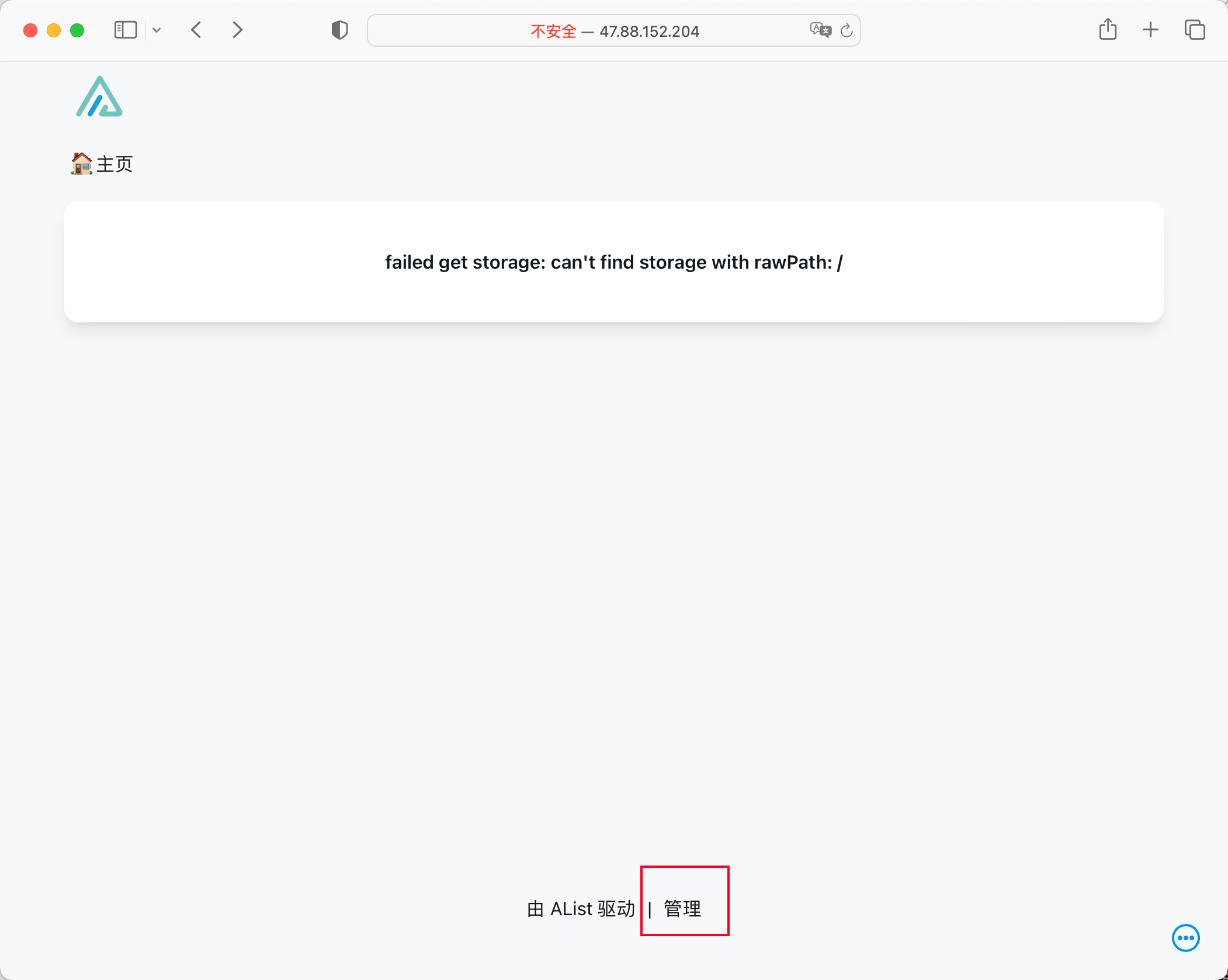The height and width of the screenshot is (980, 1228).
Task: Toggle the Safari sidebar
Action: 126,30
